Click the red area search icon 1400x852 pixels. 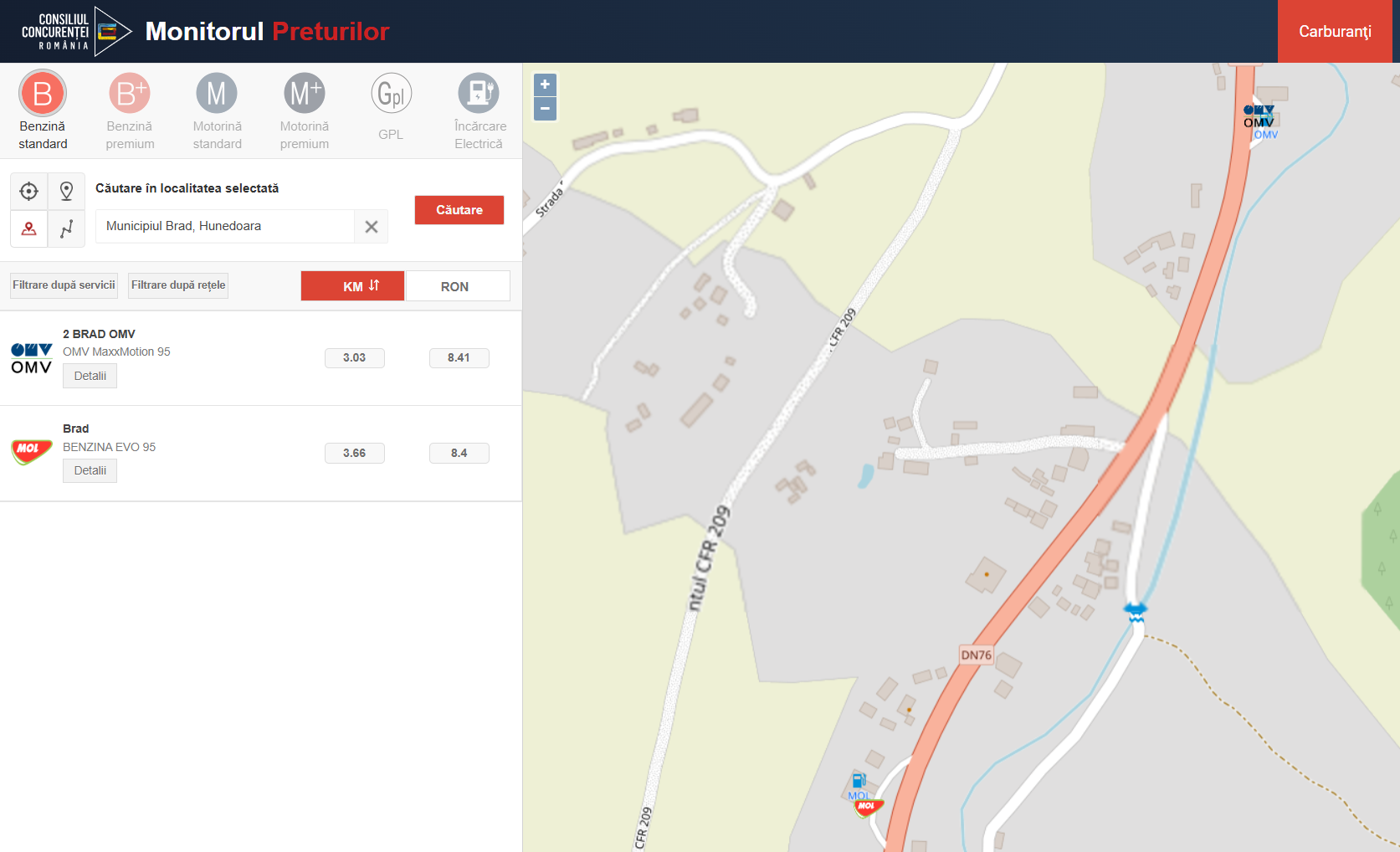tap(29, 228)
